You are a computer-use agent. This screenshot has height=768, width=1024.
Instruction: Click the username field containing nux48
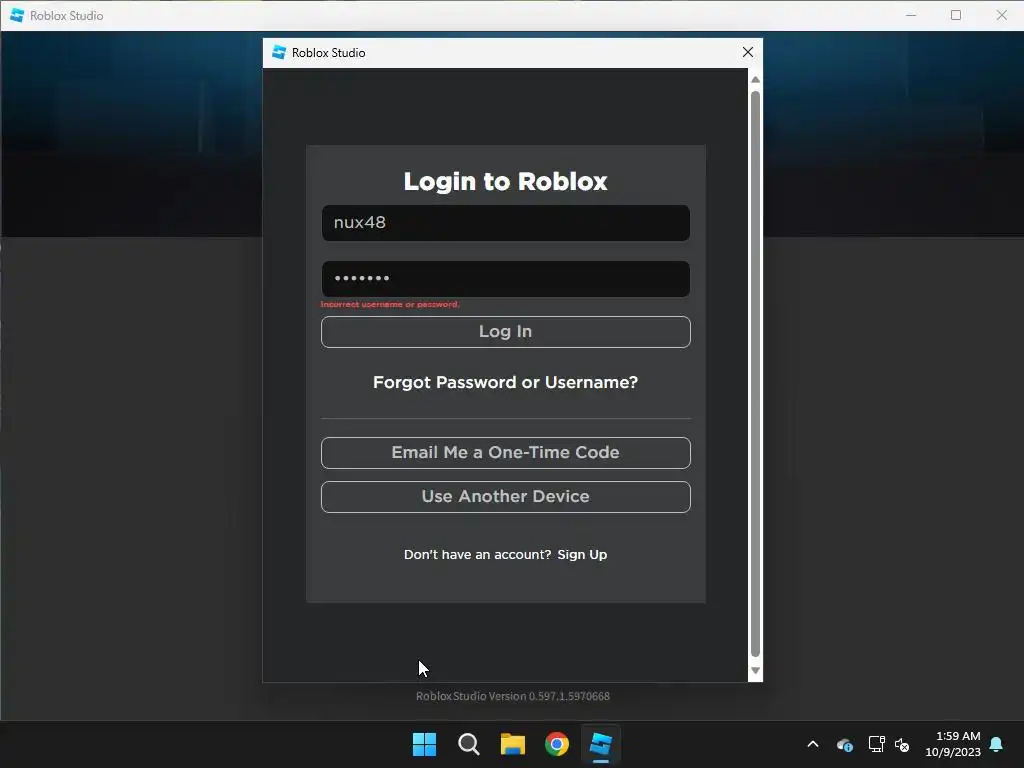(505, 223)
